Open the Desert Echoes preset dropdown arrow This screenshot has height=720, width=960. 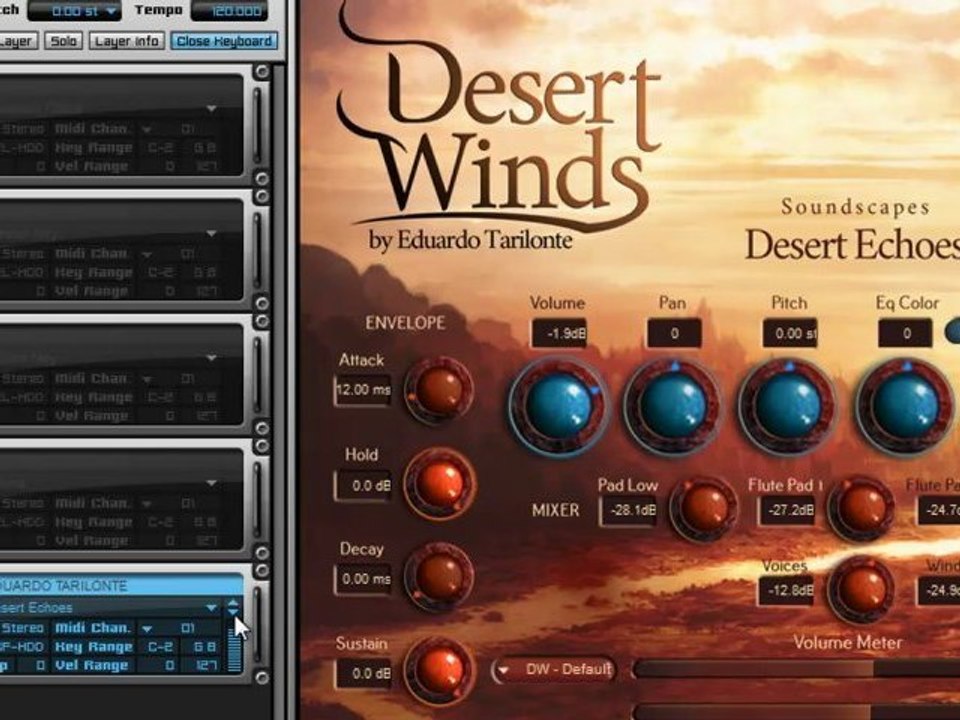coord(211,607)
